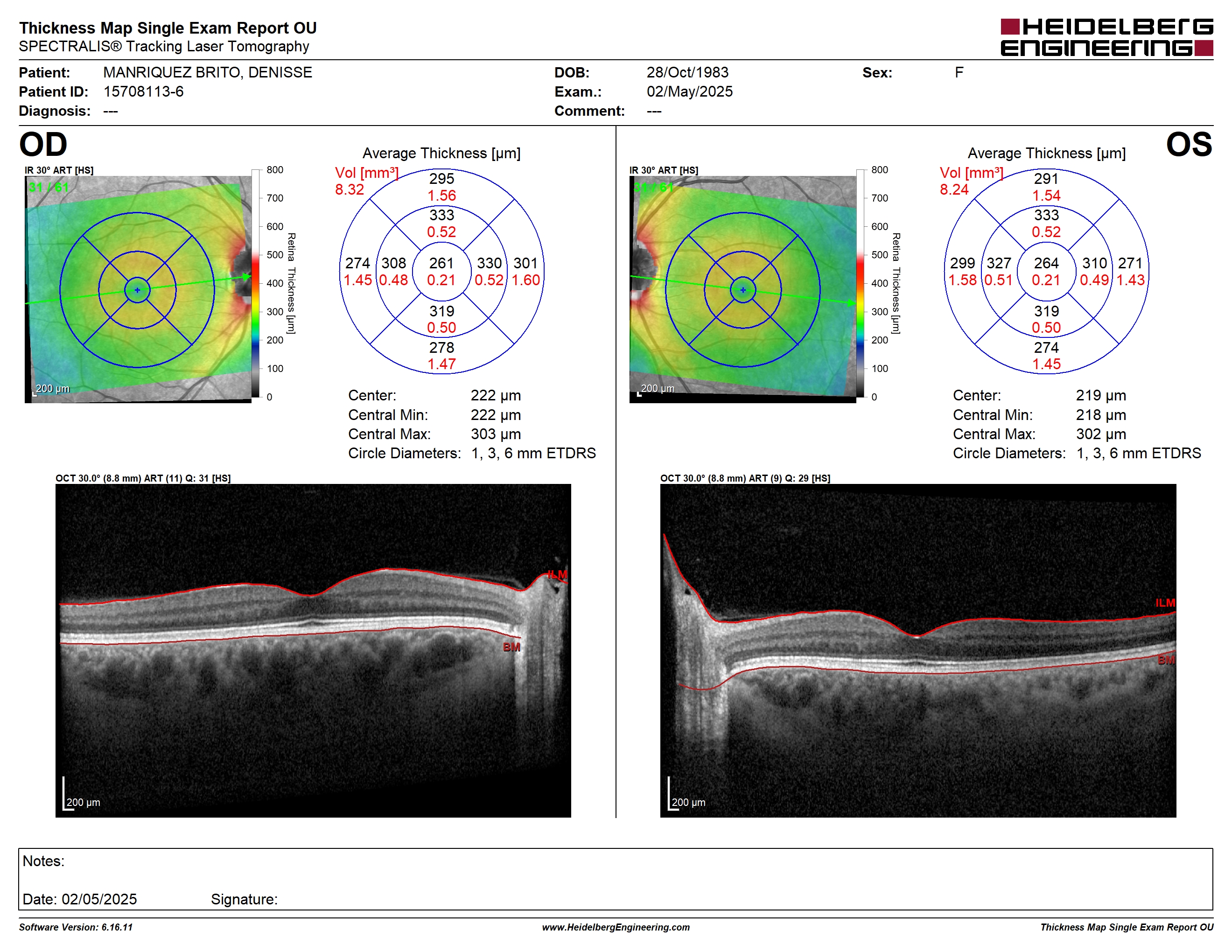1232x952 pixels.
Task: Click the OS retina thickness color scale bar
Action: coord(860,283)
